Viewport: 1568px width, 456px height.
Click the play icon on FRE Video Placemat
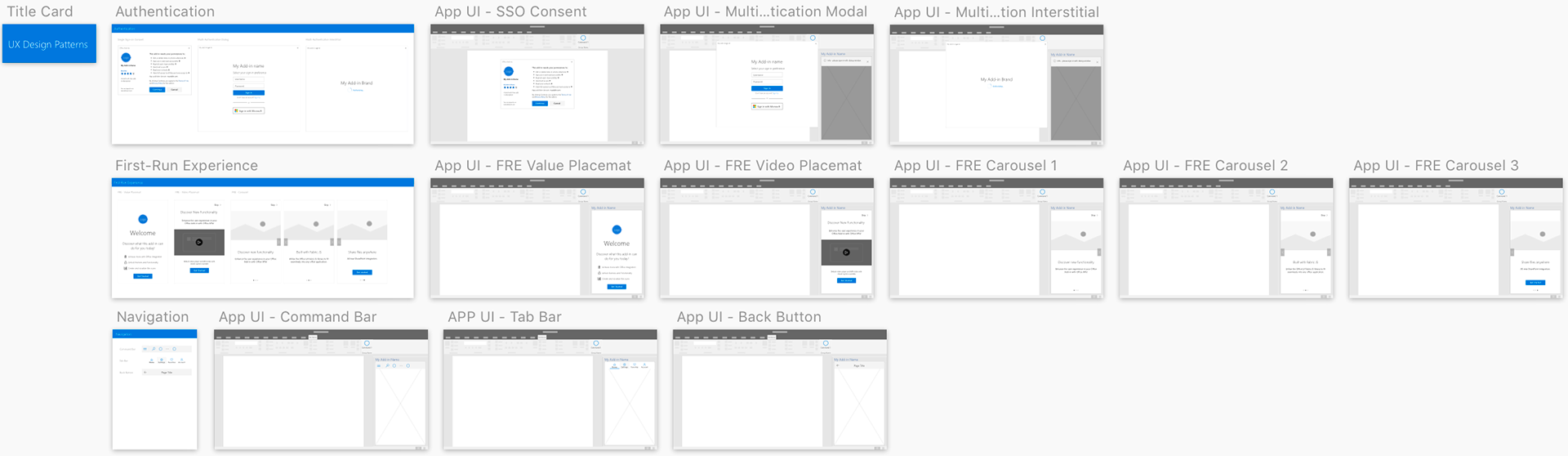(846, 253)
